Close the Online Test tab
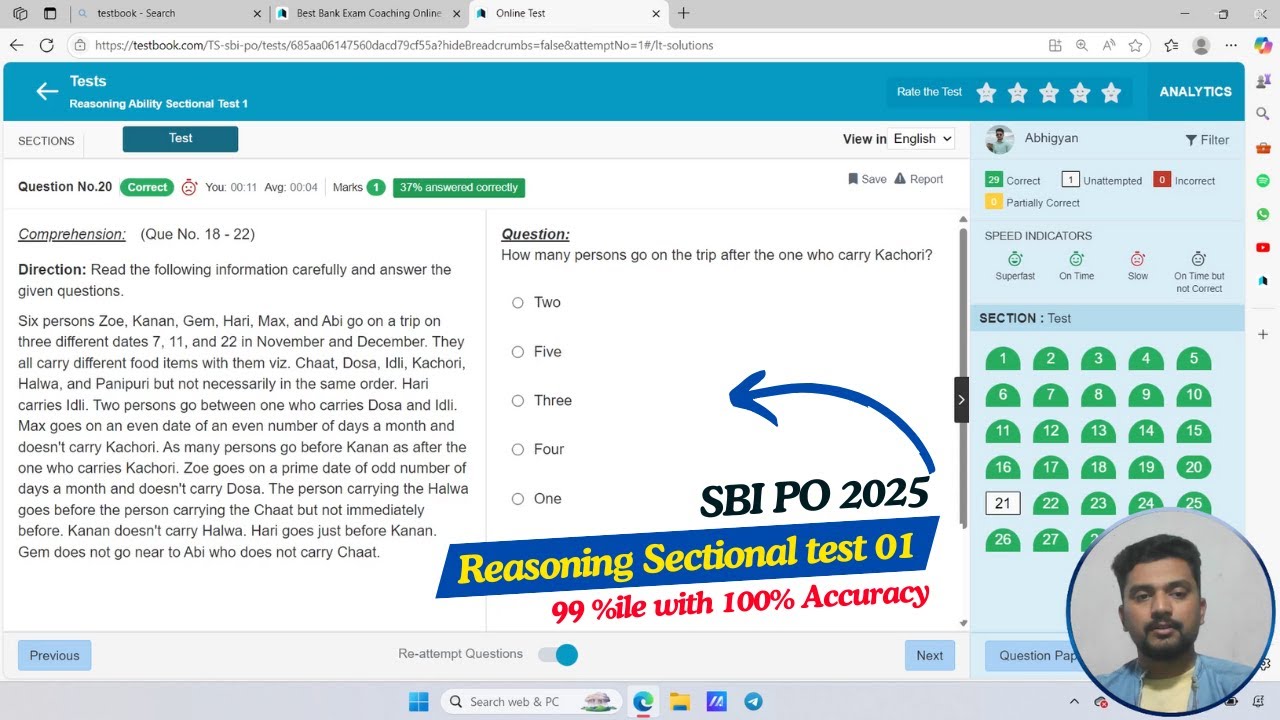 coord(657,14)
